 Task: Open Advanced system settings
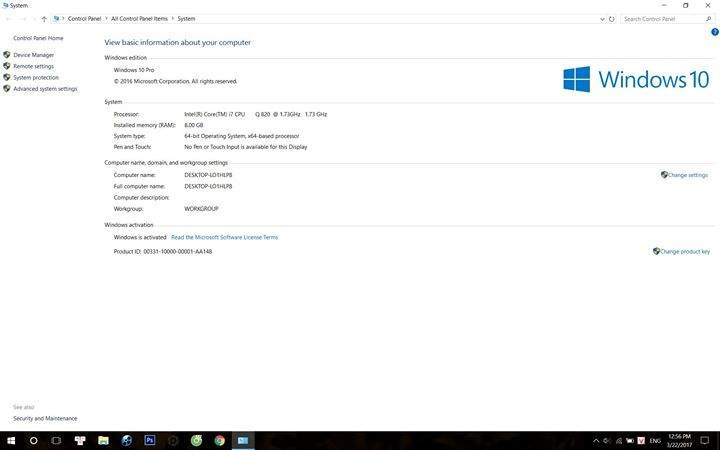(x=45, y=89)
